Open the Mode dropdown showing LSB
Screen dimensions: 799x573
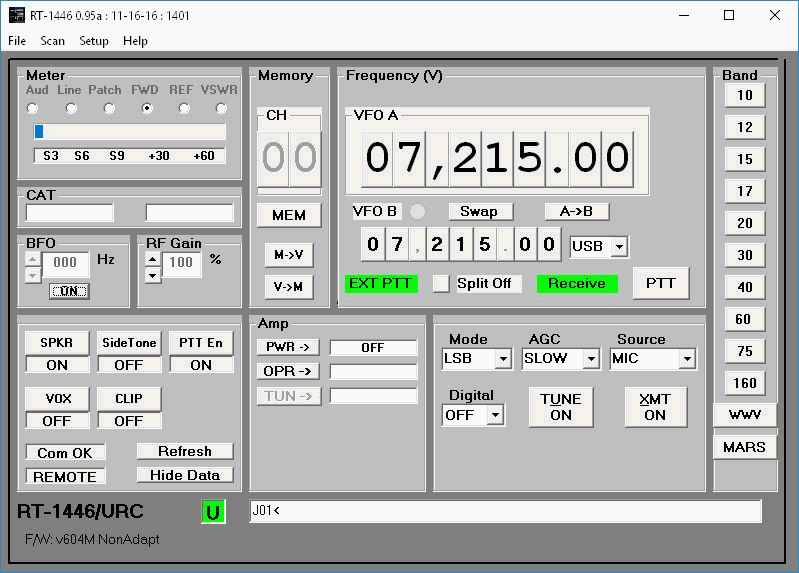pos(502,359)
